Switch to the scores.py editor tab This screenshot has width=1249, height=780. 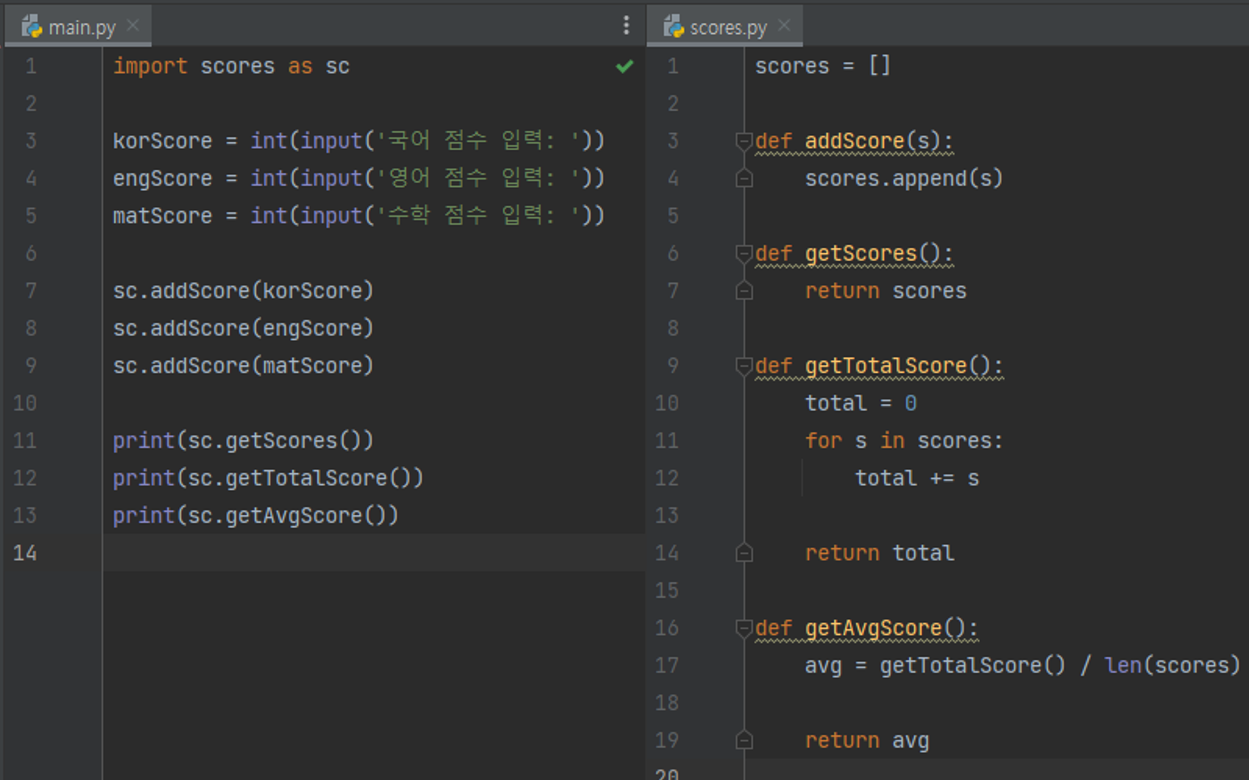pyautogui.click(x=724, y=27)
